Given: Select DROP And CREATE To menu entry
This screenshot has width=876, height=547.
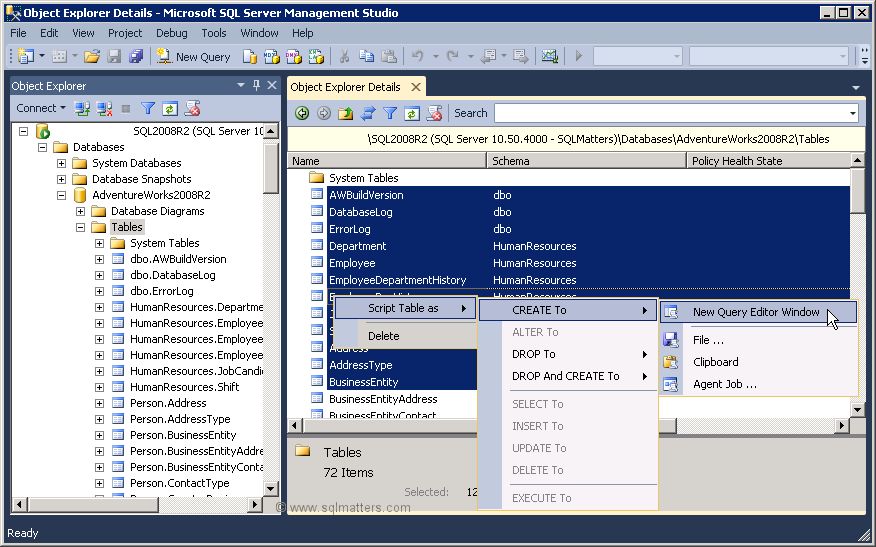Looking at the screenshot, I should [x=566, y=376].
